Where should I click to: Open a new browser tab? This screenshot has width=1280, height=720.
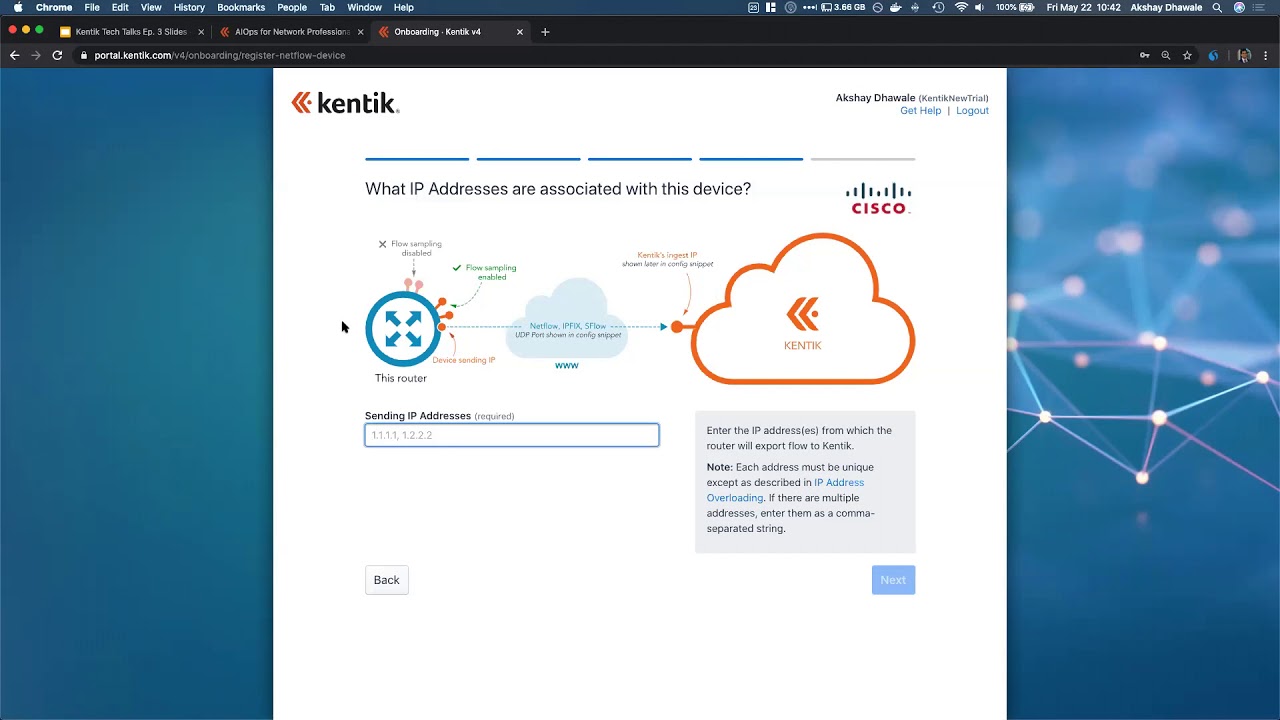pos(545,32)
